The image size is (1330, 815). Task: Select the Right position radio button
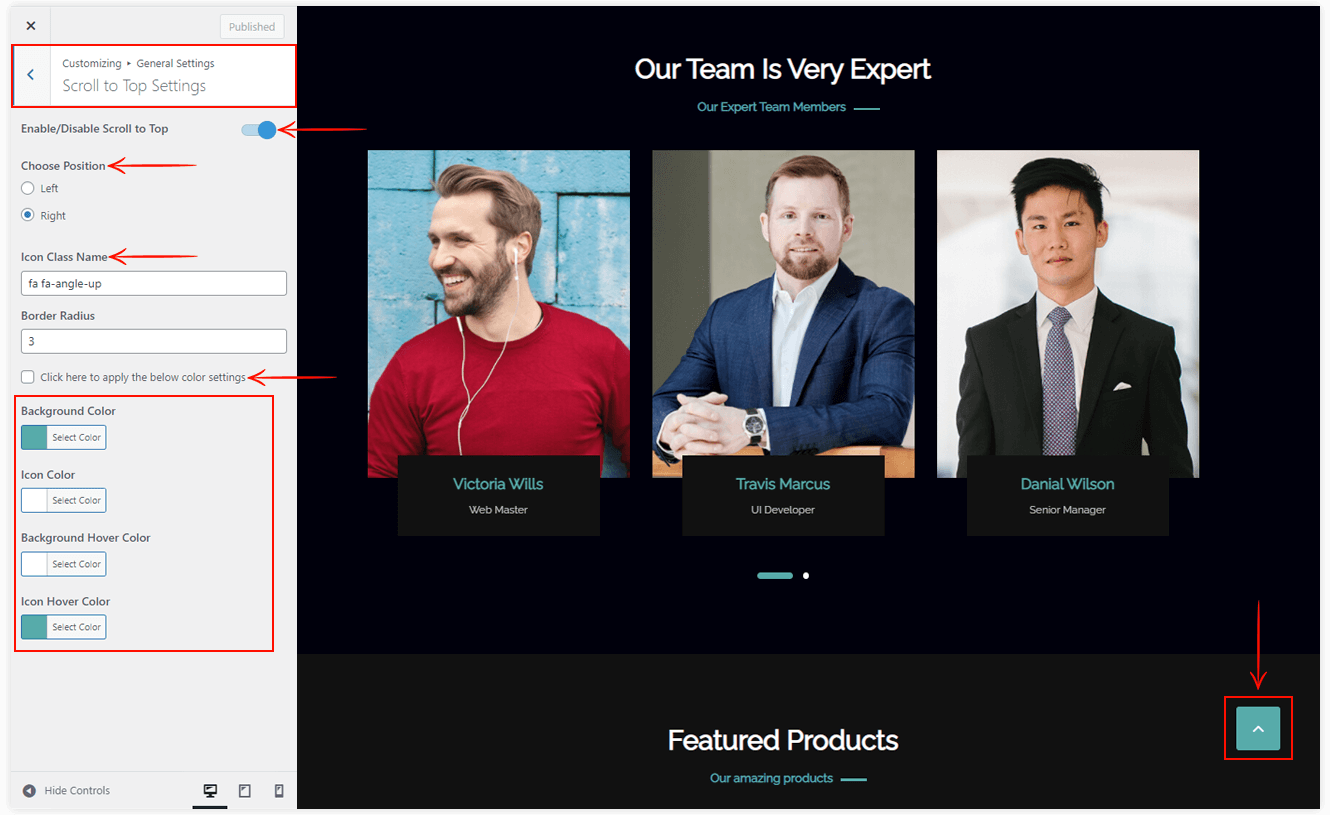(x=28, y=215)
